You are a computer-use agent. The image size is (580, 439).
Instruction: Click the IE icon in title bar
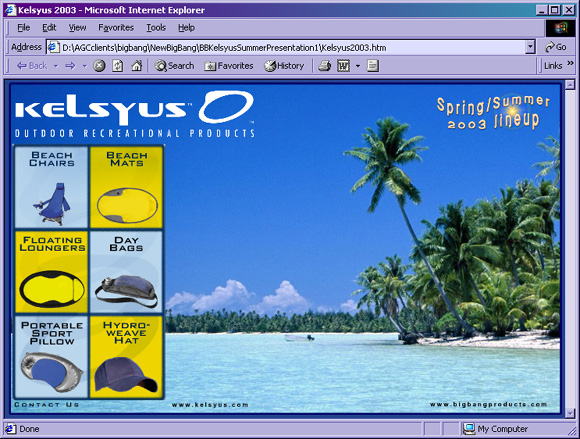point(11,10)
